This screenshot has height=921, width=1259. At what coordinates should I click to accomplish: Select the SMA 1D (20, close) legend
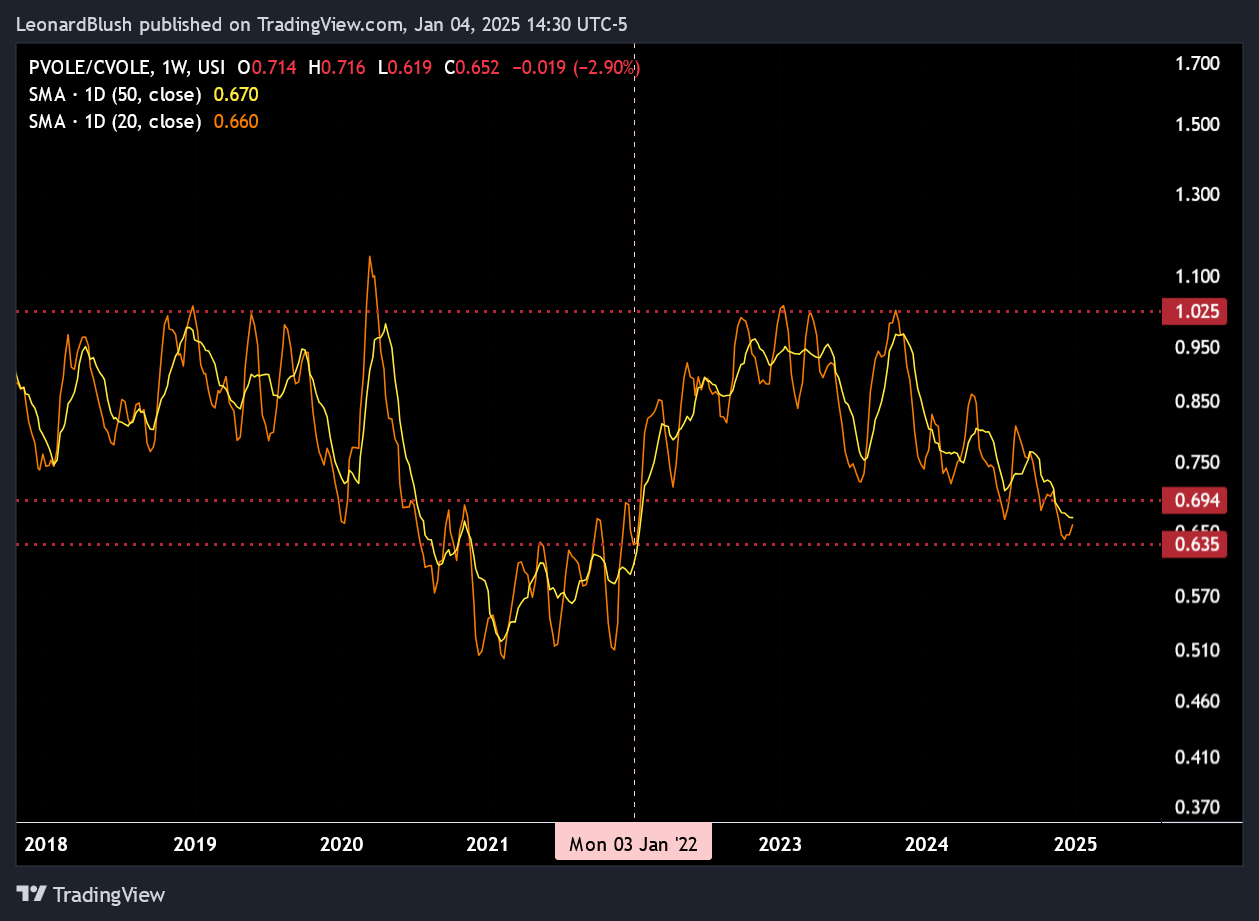pos(114,122)
